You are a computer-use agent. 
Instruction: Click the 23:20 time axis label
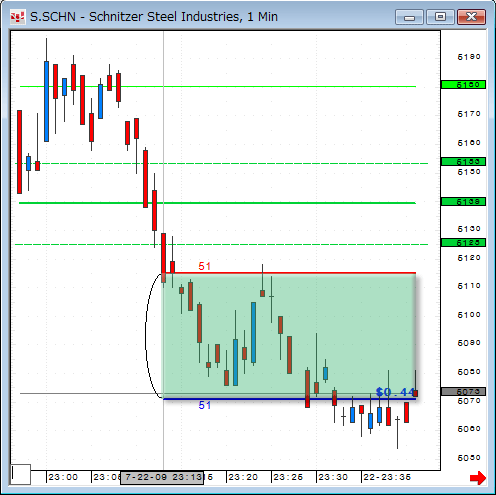(243, 477)
